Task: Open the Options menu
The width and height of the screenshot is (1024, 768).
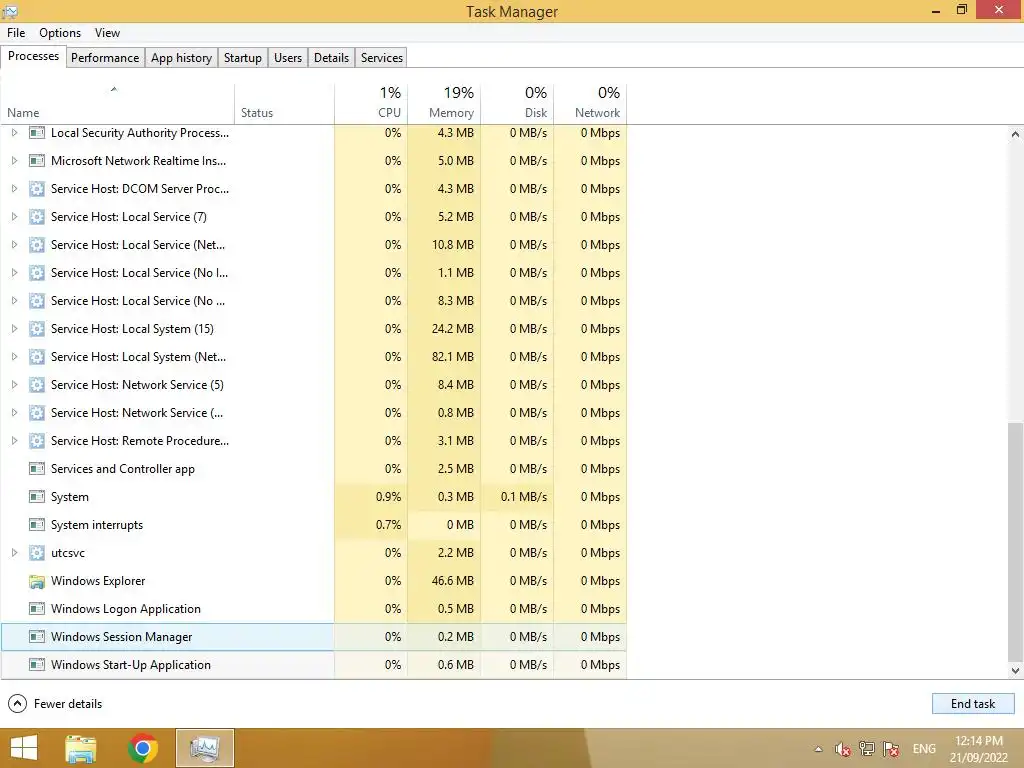Action: 60,33
